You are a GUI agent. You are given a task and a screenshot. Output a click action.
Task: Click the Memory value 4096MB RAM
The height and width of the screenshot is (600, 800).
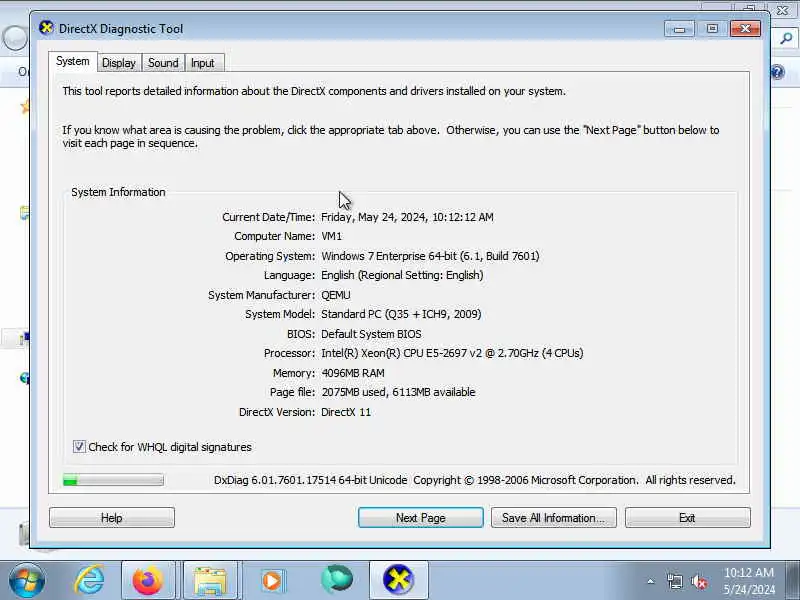tap(353, 373)
